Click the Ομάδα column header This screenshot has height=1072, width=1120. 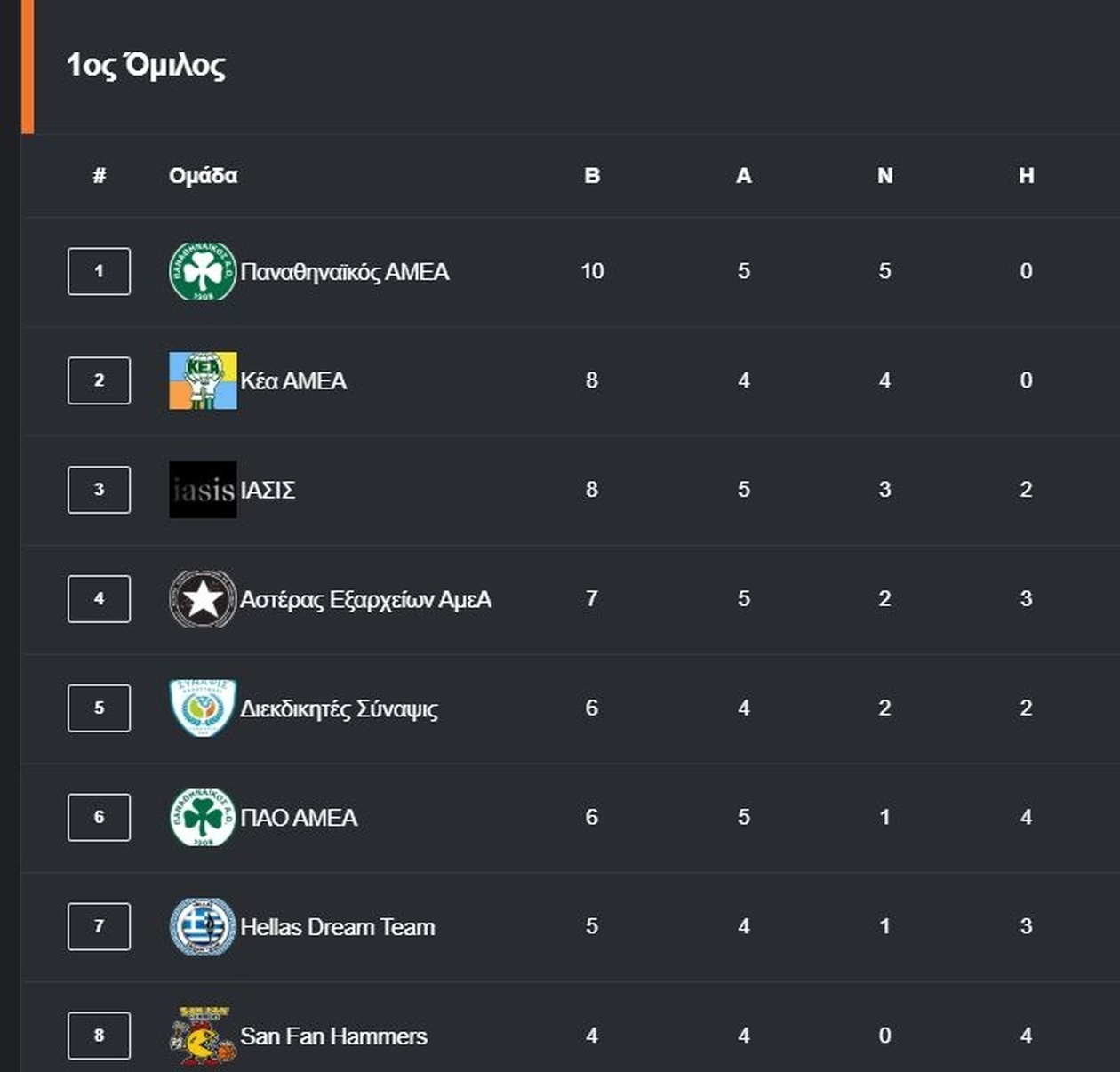[203, 176]
